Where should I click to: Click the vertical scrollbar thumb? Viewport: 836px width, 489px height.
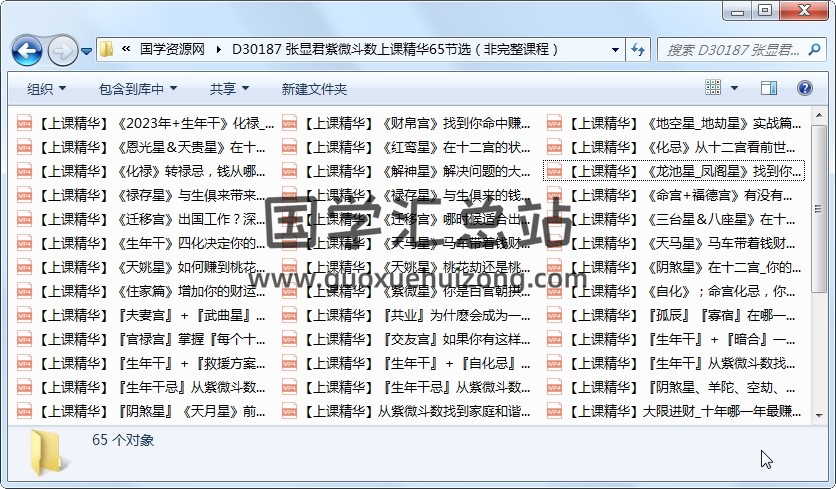coord(818,209)
